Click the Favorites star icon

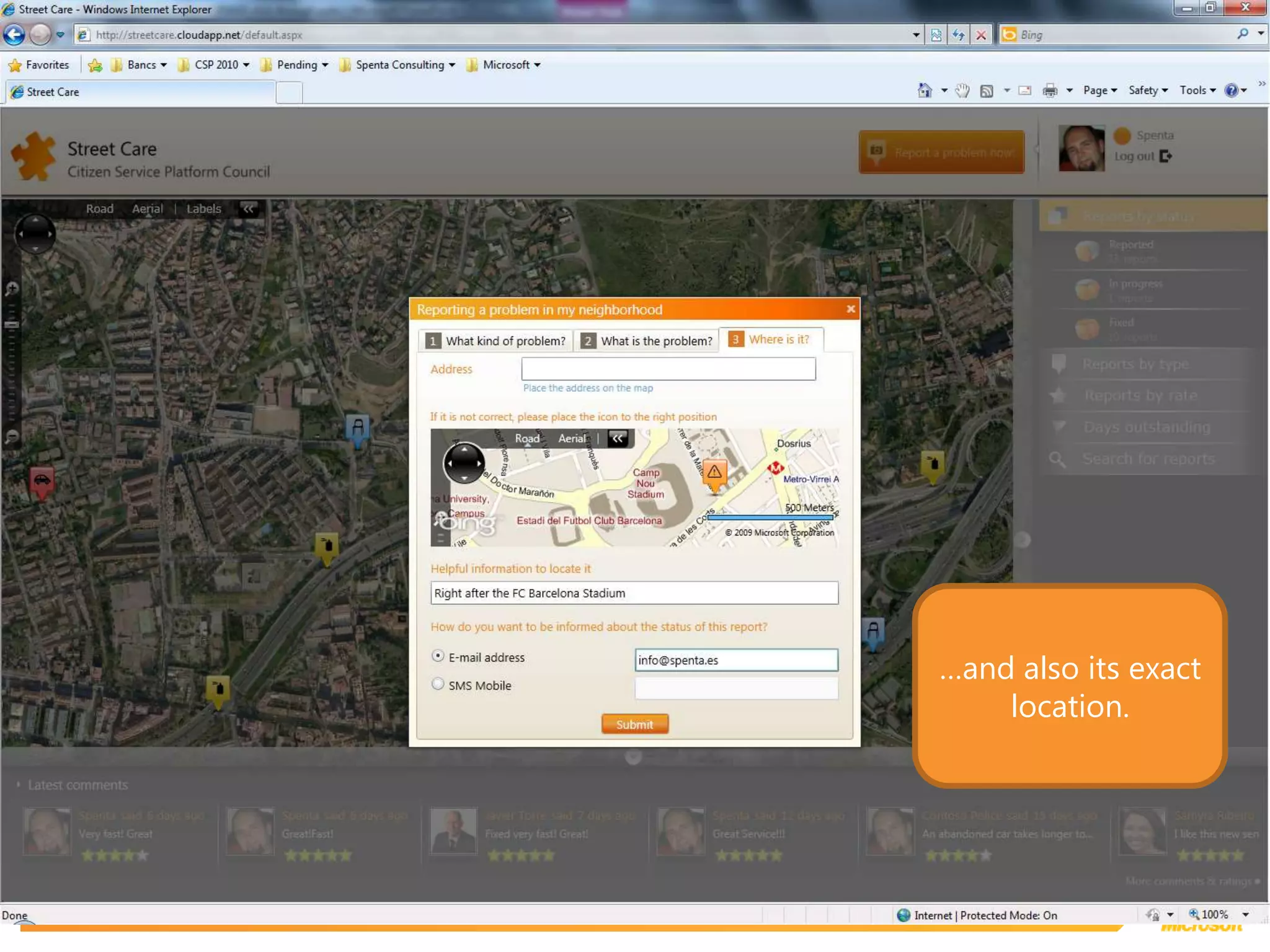coord(16,65)
